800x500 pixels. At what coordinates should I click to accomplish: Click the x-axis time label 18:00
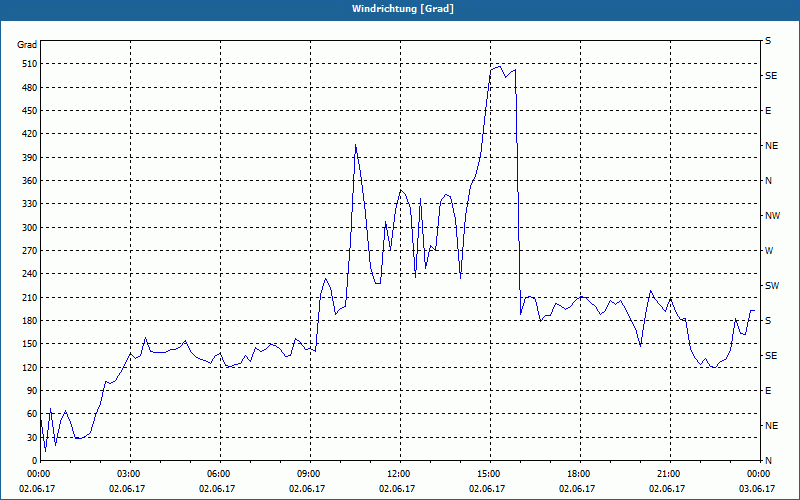coord(580,474)
